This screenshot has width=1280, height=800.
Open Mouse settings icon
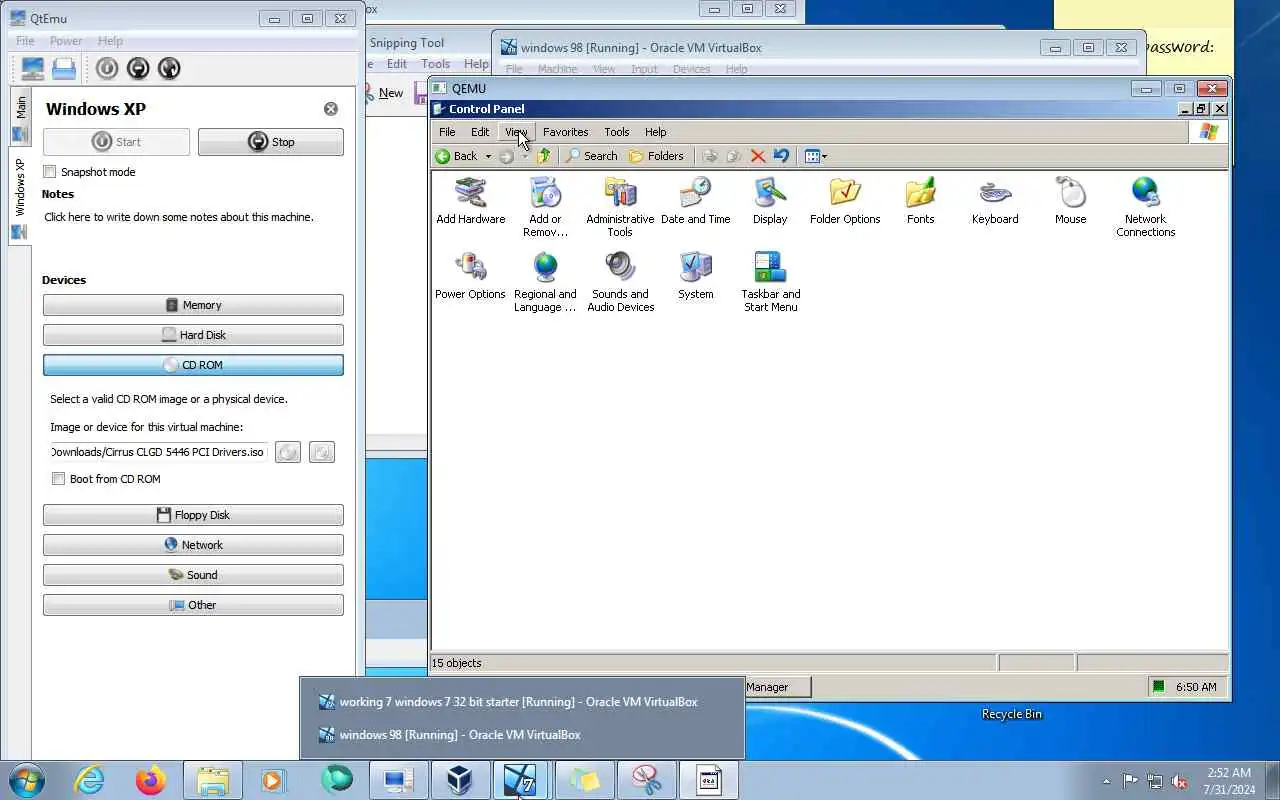click(x=1070, y=200)
